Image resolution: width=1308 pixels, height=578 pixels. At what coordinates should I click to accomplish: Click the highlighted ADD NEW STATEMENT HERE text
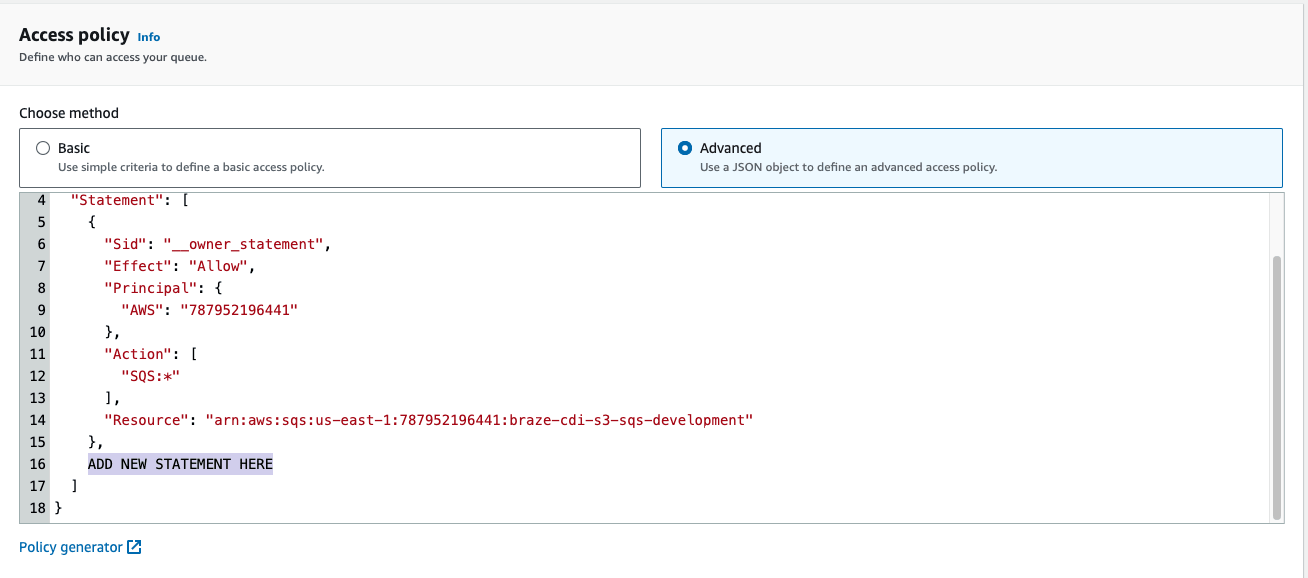[x=180, y=464]
